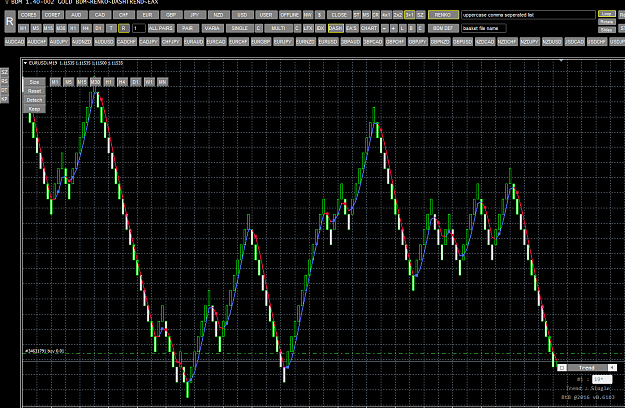Click the minus button in toolbar
The image size is (625, 408).
[x=385, y=28]
